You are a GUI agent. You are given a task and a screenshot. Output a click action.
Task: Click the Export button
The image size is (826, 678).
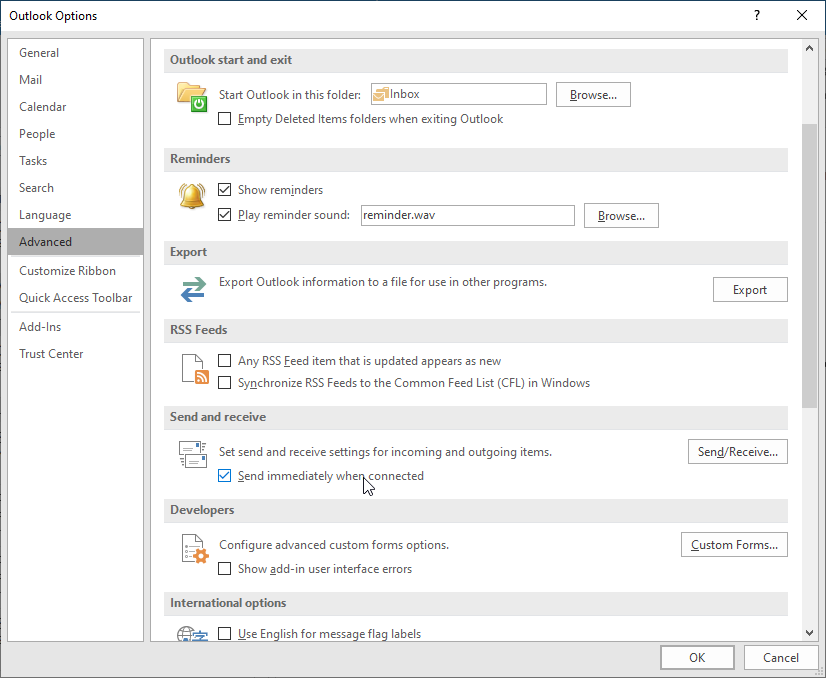point(750,290)
